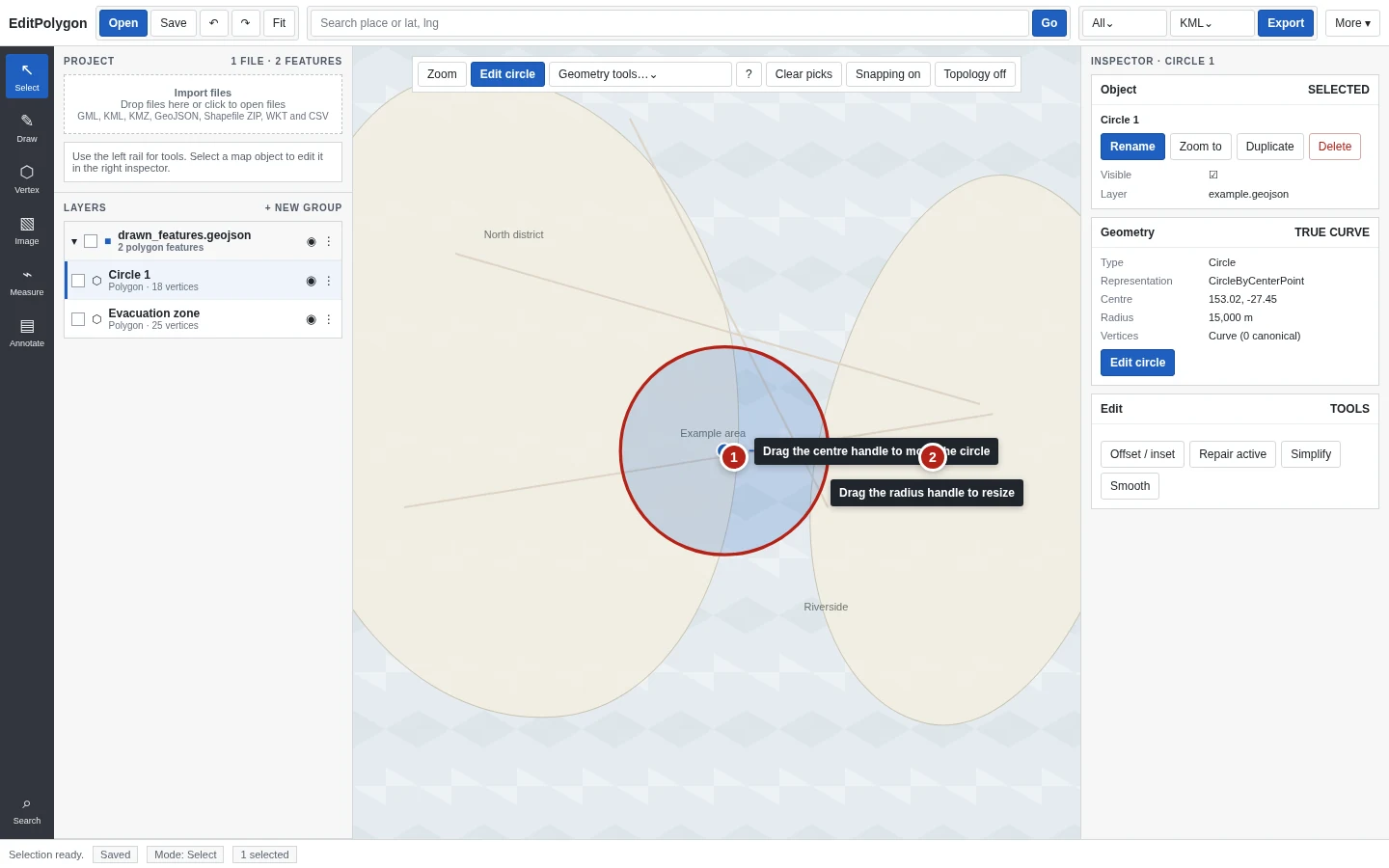The height and width of the screenshot is (868, 1389).
Task: Toggle Topology off button
Action: (974, 74)
